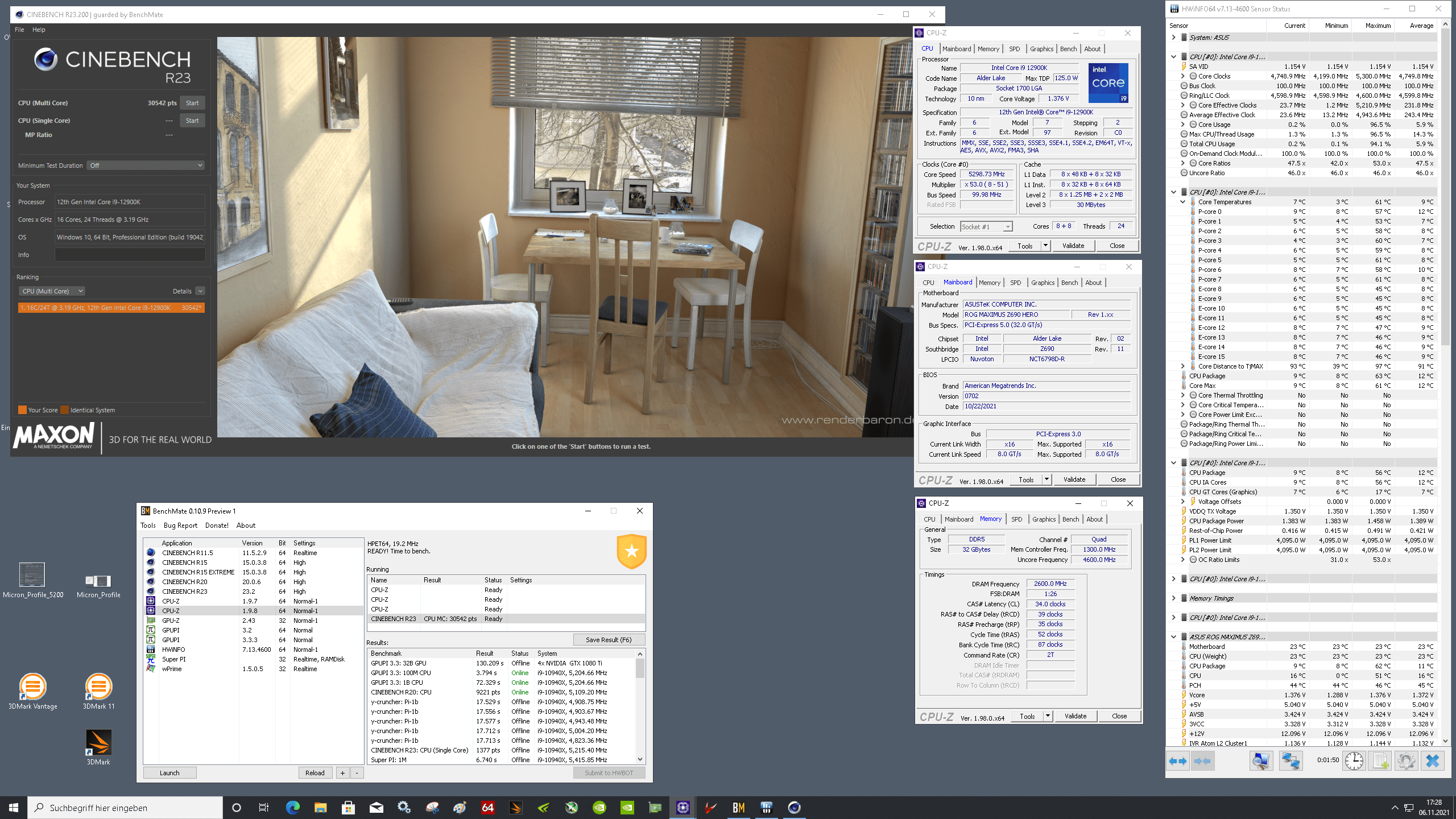Click BenchMate Launch button
Screen dimensions: 1456x819
tap(169, 773)
